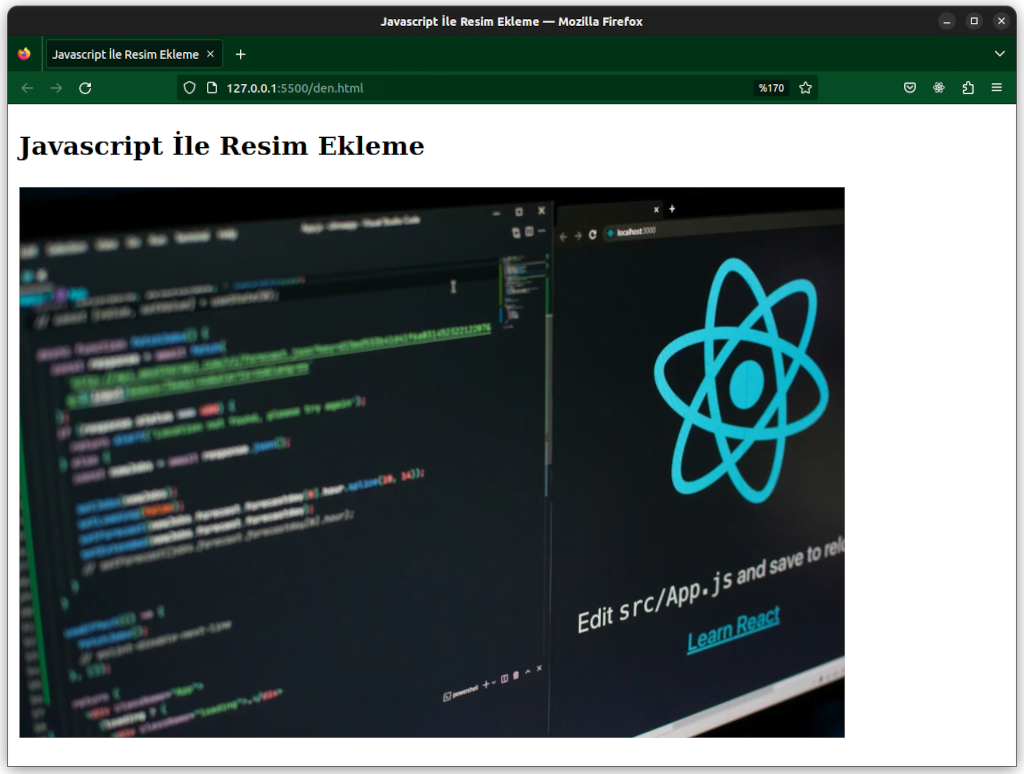Click the React code editor image
Viewport: 1024px width, 774px height.
(432, 462)
